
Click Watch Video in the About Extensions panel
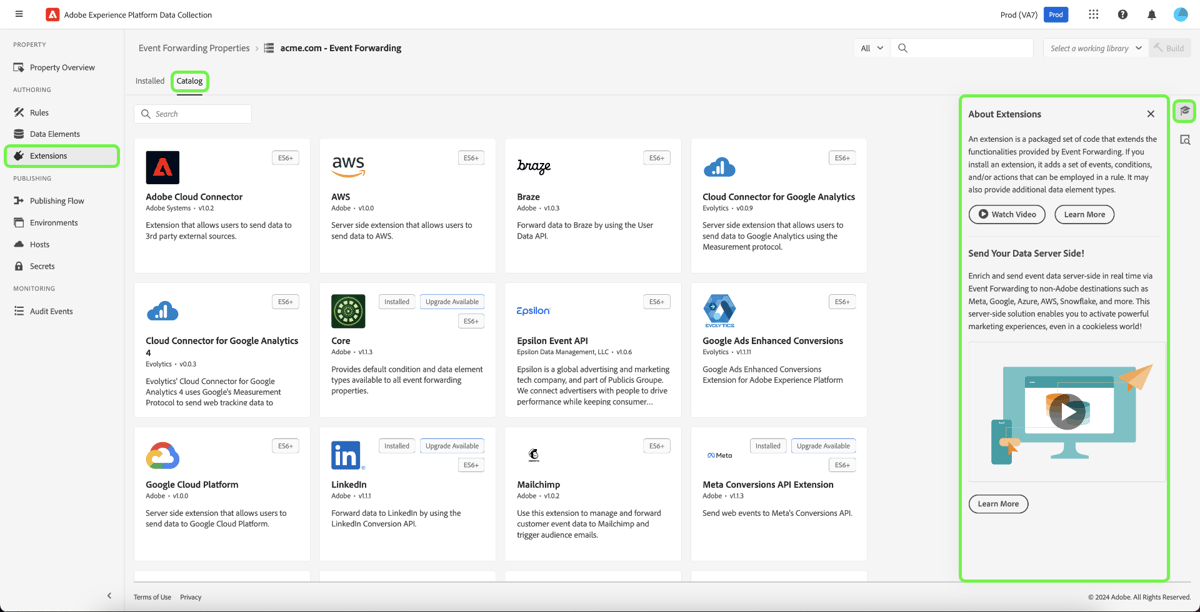click(x=1006, y=214)
